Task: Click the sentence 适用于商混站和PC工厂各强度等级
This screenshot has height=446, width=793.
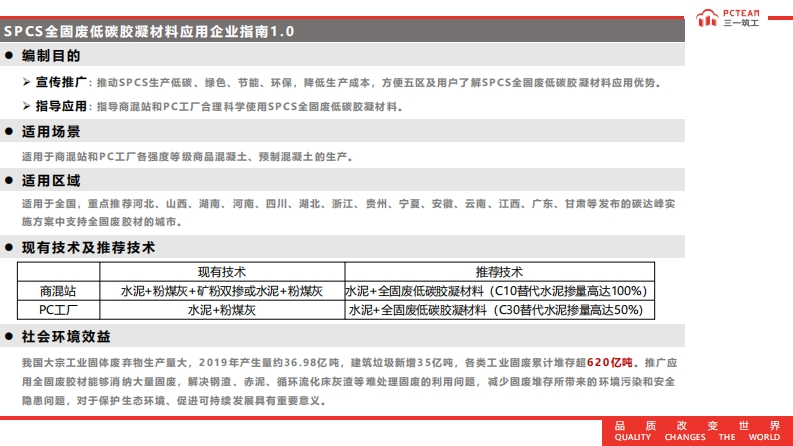Action: [x=187, y=157]
